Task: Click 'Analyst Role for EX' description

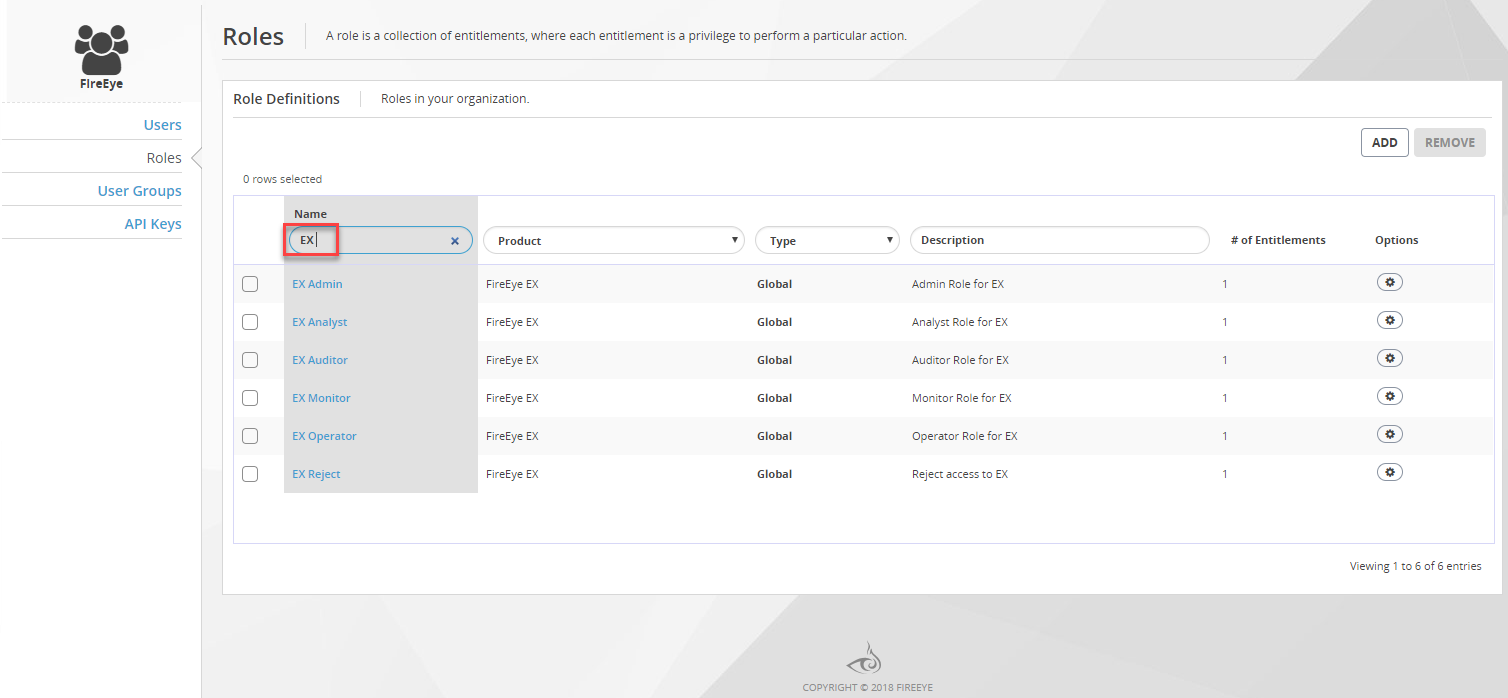Action: 960,322
